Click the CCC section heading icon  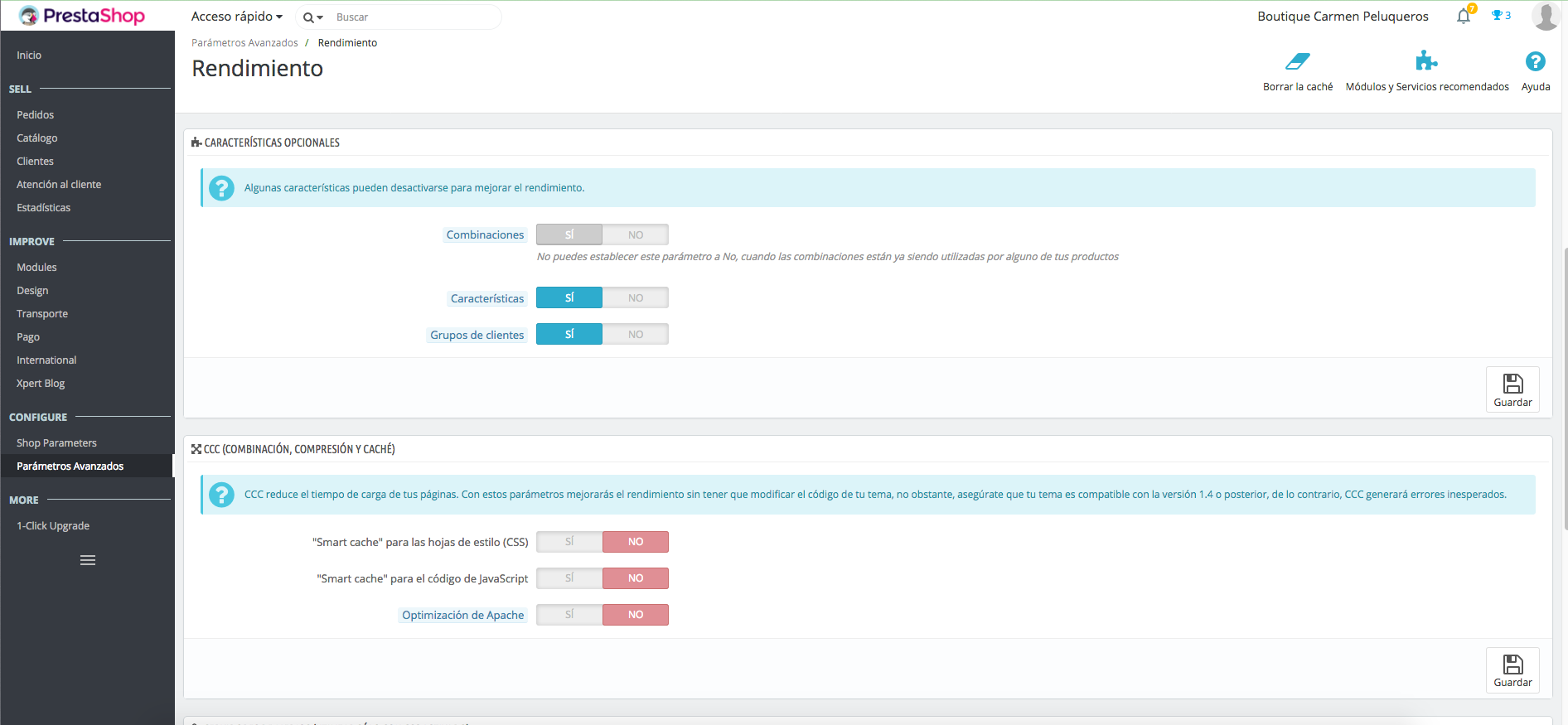pyautogui.click(x=196, y=449)
